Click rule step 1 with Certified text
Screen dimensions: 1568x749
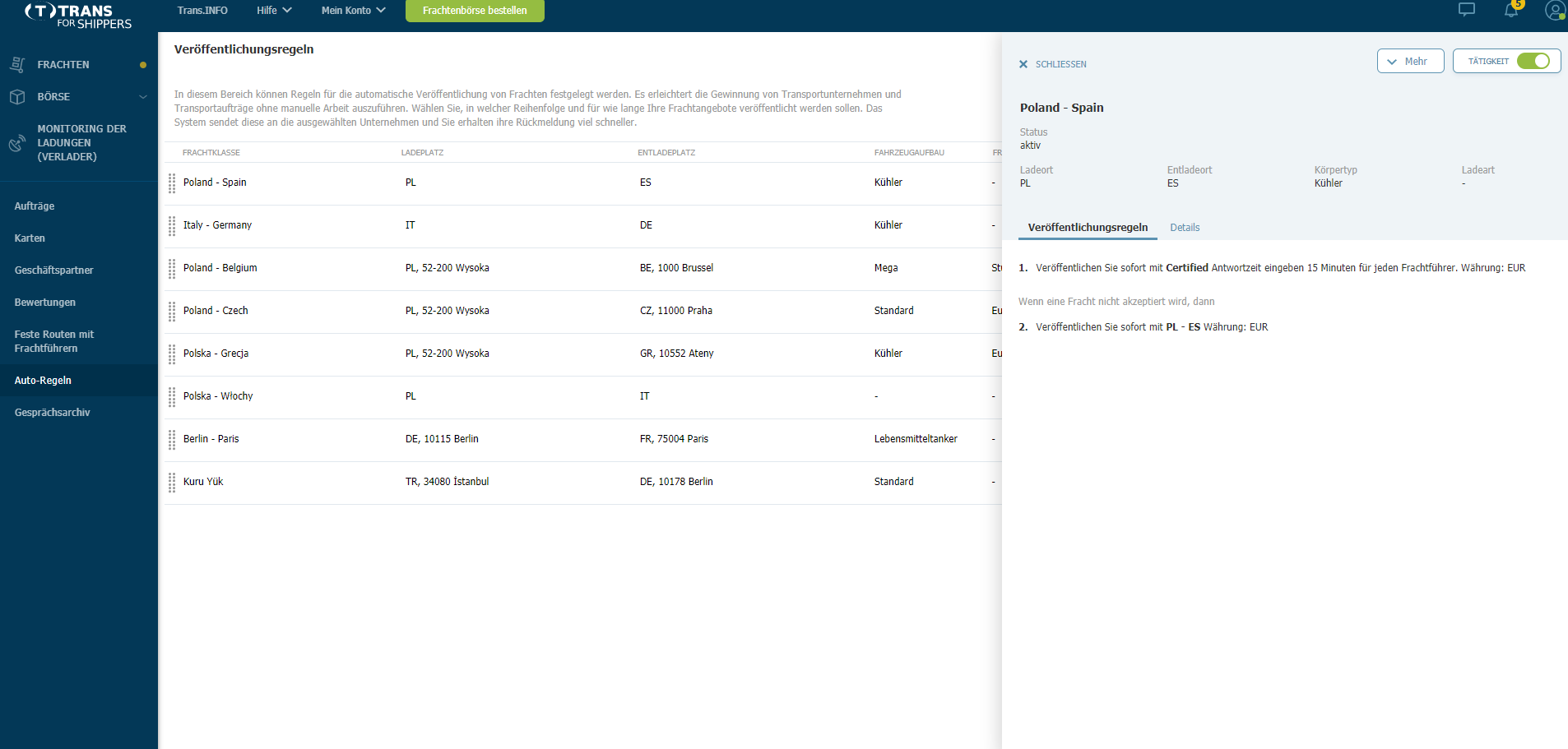click(1272, 268)
